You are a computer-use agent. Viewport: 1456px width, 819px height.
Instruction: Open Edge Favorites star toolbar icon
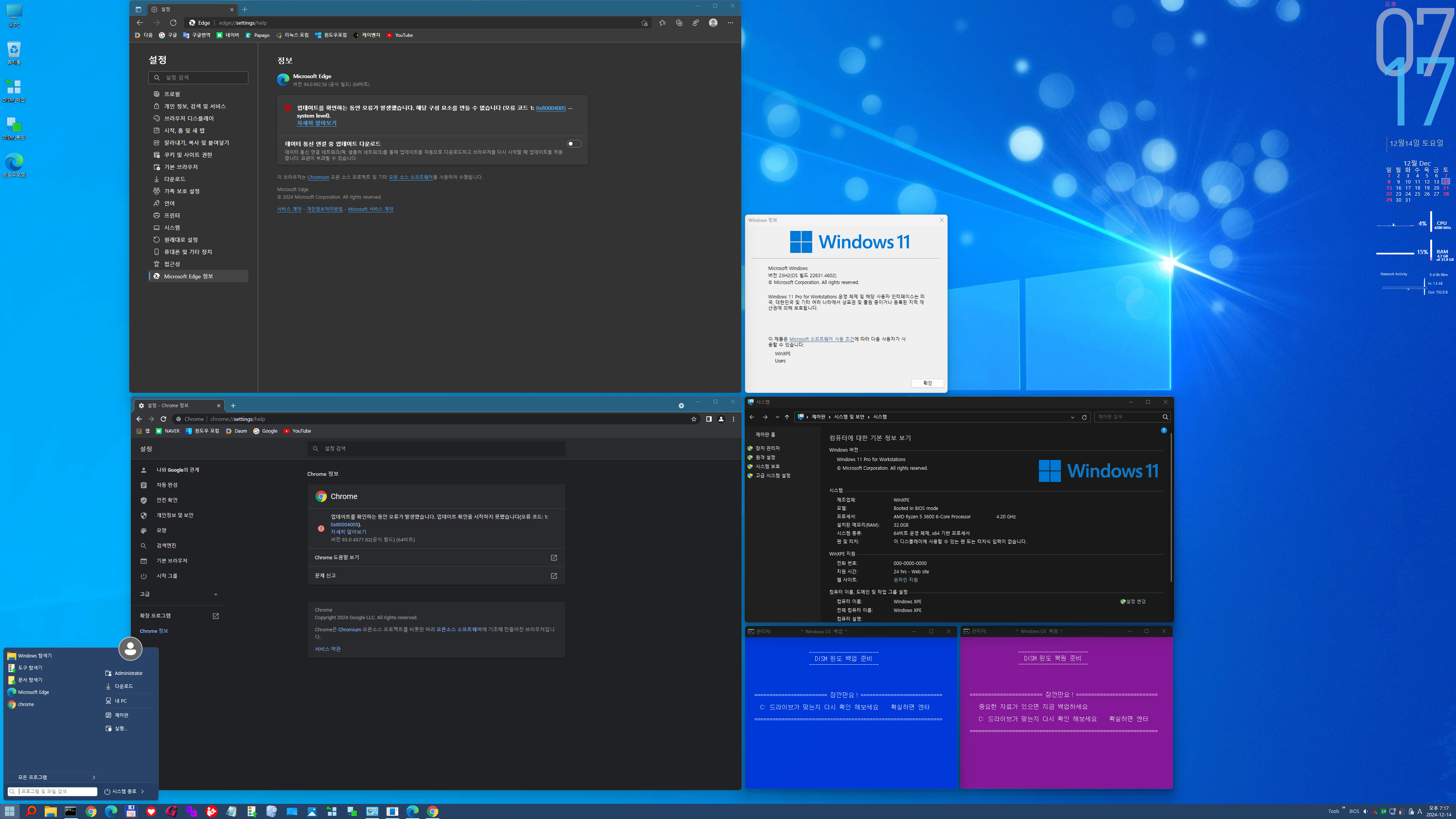(662, 23)
